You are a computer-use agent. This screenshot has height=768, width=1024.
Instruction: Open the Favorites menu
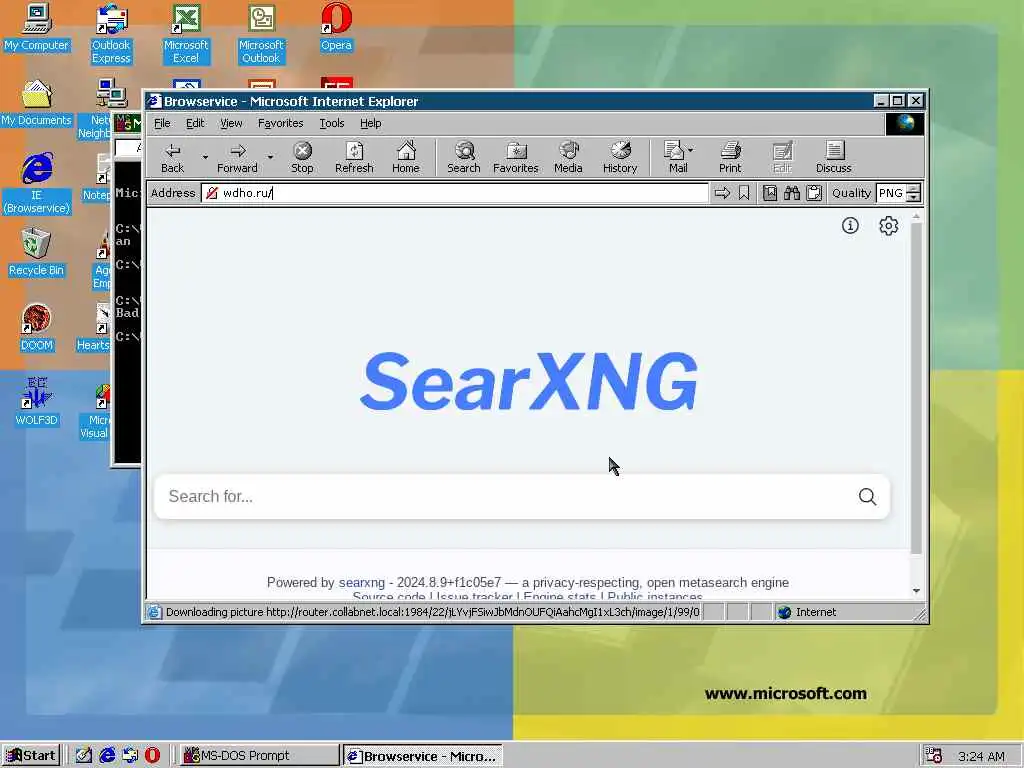pyautogui.click(x=280, y=123)
